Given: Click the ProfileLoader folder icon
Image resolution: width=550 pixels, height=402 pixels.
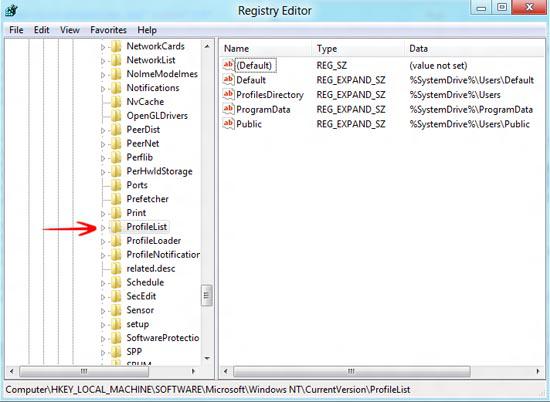Looking at the screenshot, I should pyautogui.click(x=116, y=241).
